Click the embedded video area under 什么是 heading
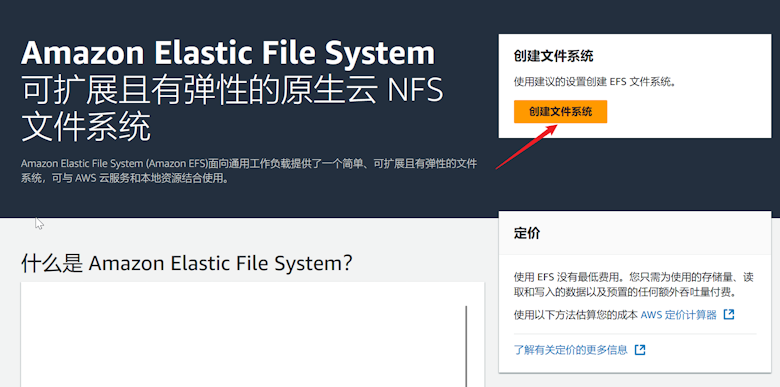Screen dimensions: 780x387 coord(252,334)
